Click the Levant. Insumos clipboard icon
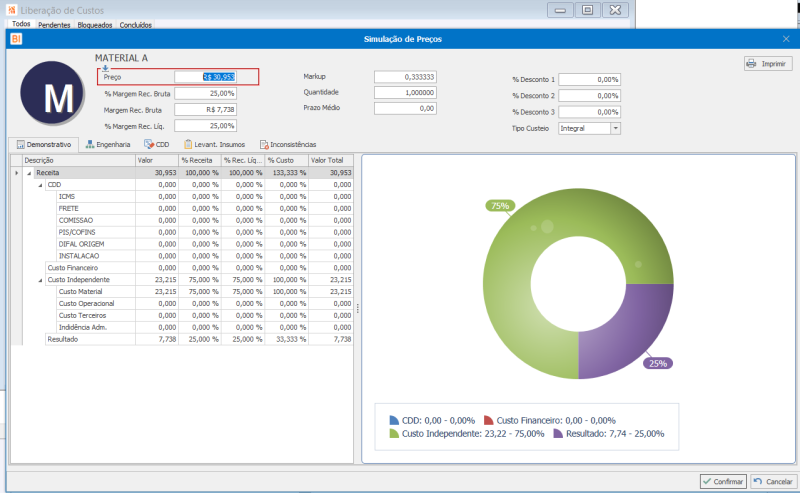The width and height of the screenshot is (800, 493). (x=188, y=144)
